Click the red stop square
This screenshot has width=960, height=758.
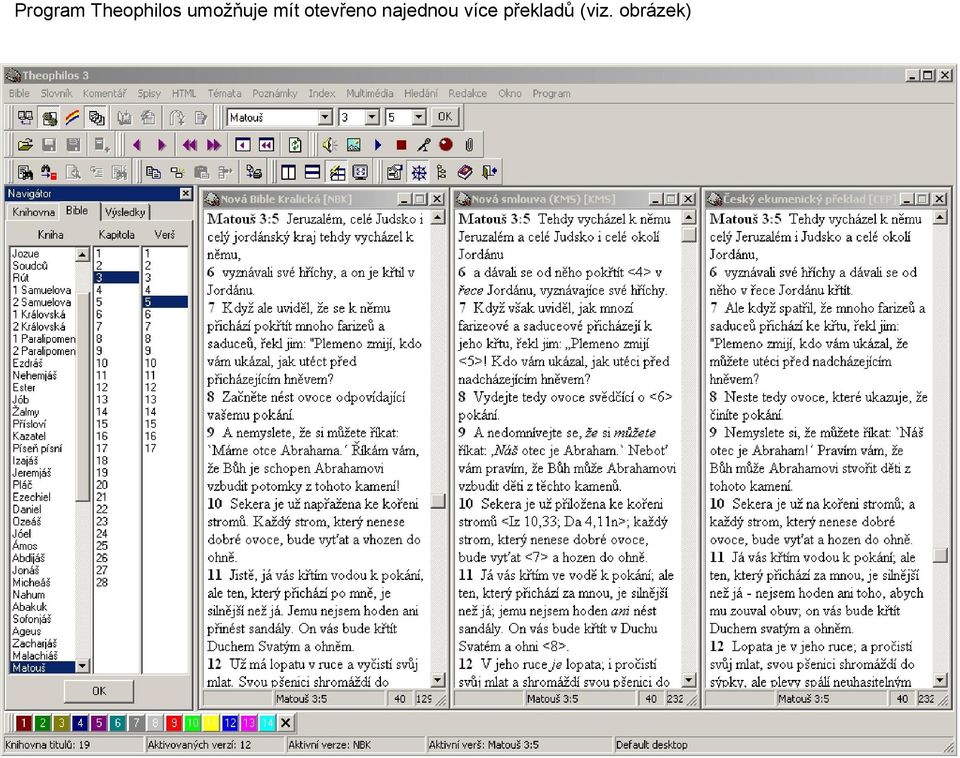(x=402, y=144)
